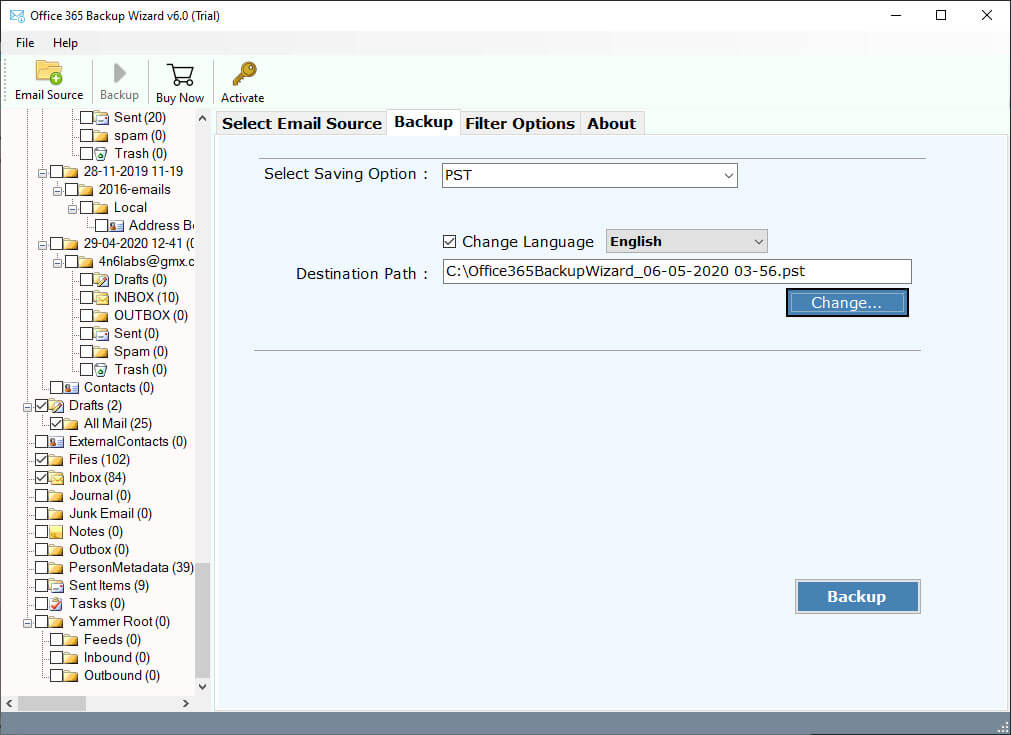1011x735 pixels.
Task: Click the tree scroll left arrow
Action: click(x=9, y=703)
